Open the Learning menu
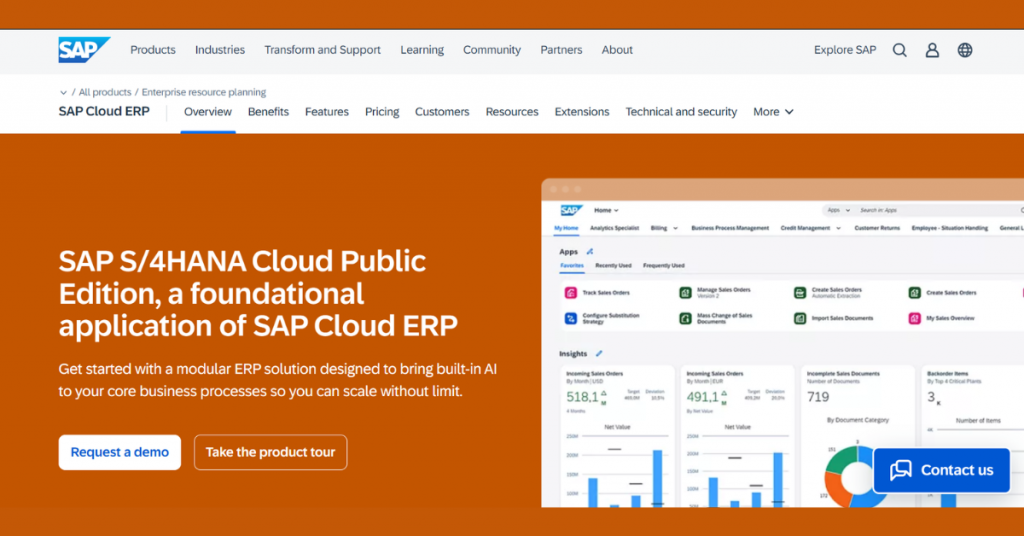The height and width of the screenshot is (536, 1024). tap(422, 50)
